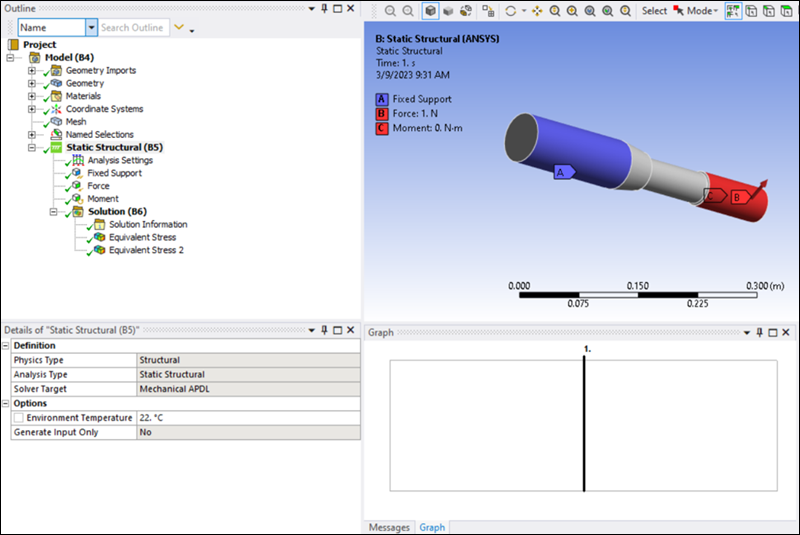Click the red Moment legend swatch C
The width and height of the screenshot is (800, 535).
click(382, 128)
